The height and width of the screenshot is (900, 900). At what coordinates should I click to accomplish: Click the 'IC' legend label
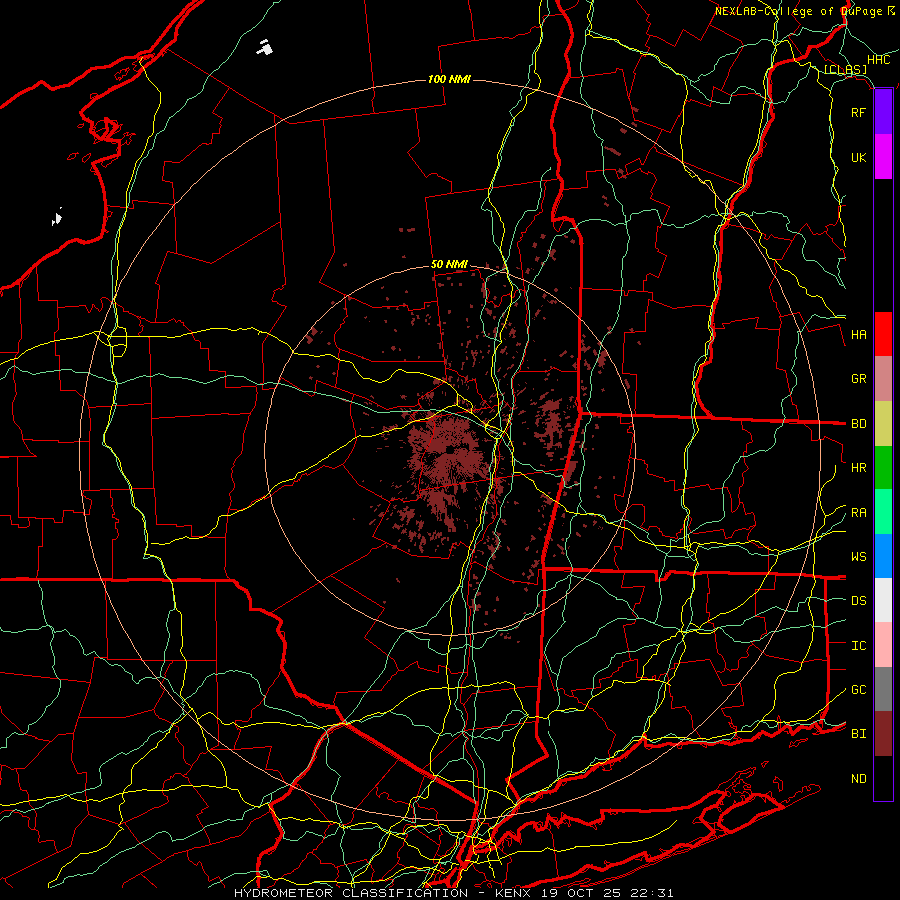point(859,646)
